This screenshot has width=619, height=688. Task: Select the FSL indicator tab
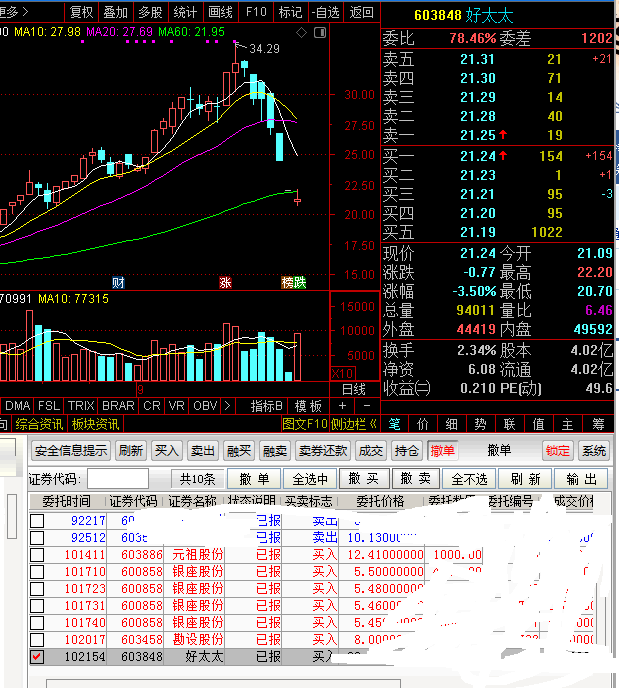(49, 406)
